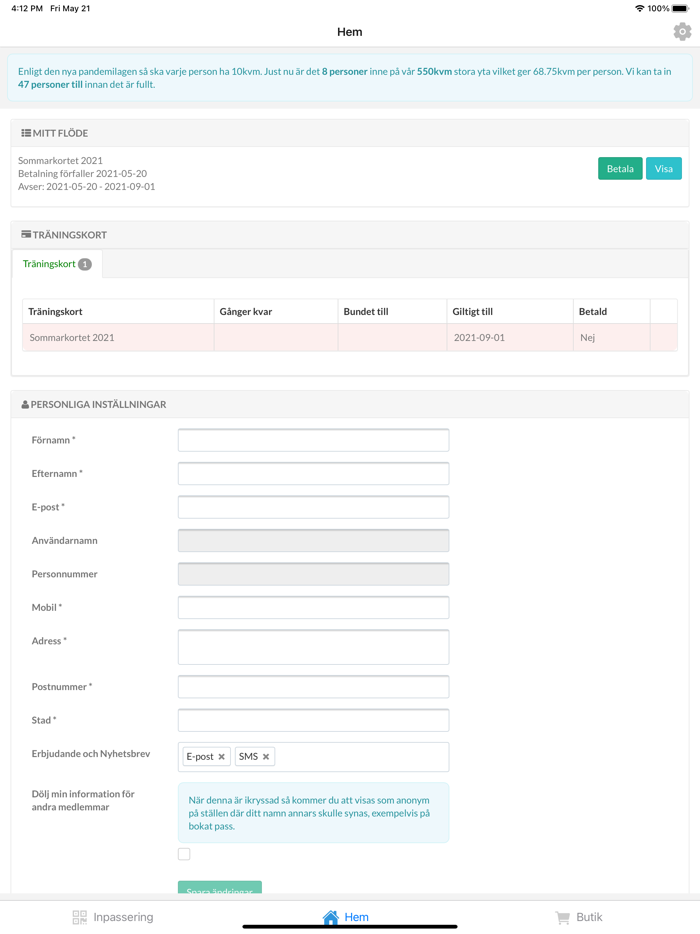Click the Stad input field
700x934 pixels.
[x=313, y=720]
